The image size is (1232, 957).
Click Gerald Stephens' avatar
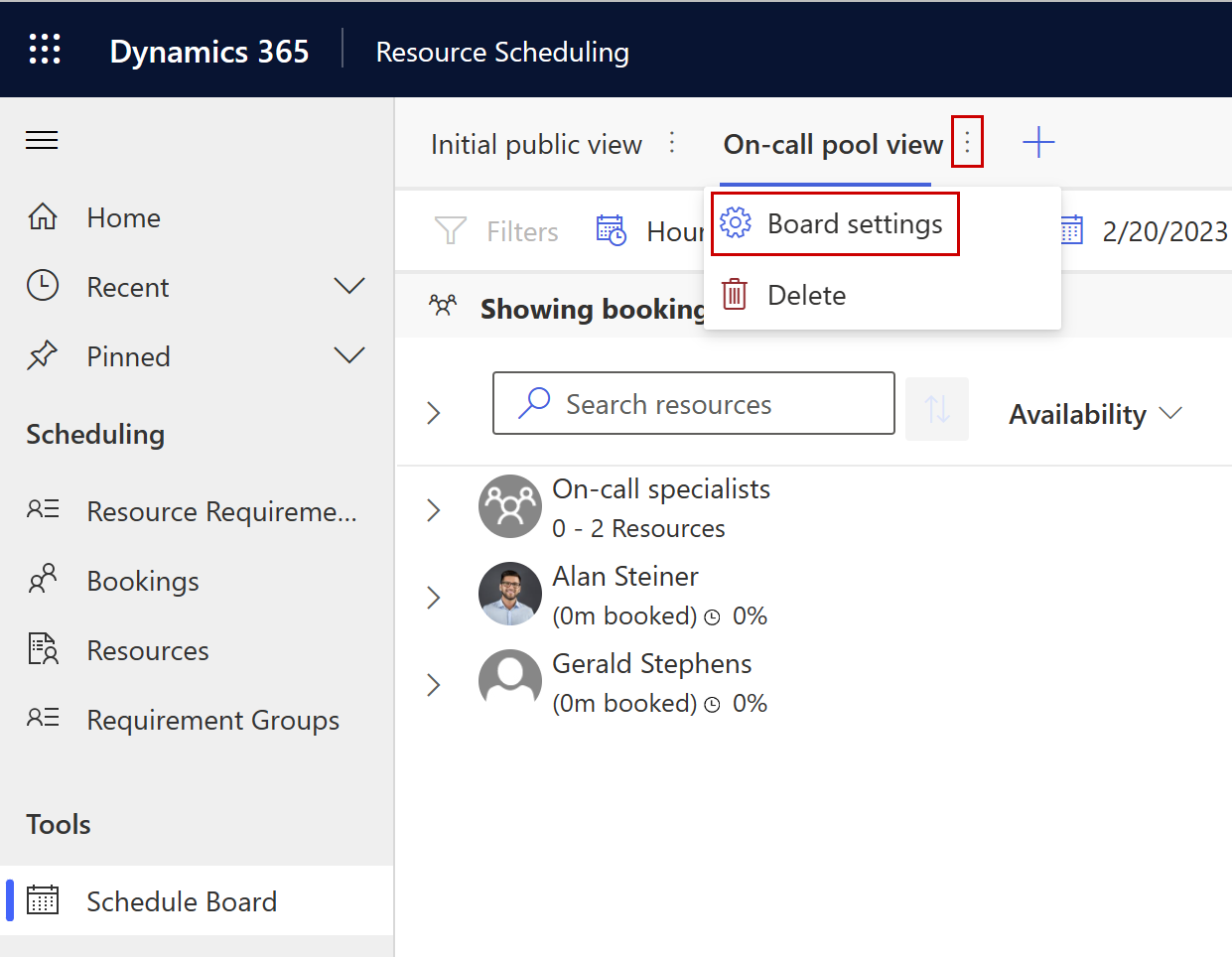510,681
